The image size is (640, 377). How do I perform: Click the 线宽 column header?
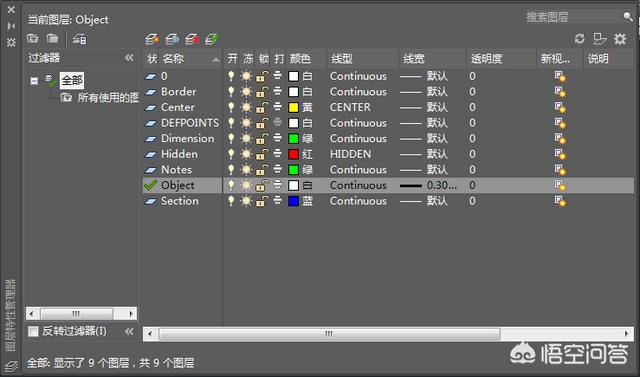(x=413, y=59)
